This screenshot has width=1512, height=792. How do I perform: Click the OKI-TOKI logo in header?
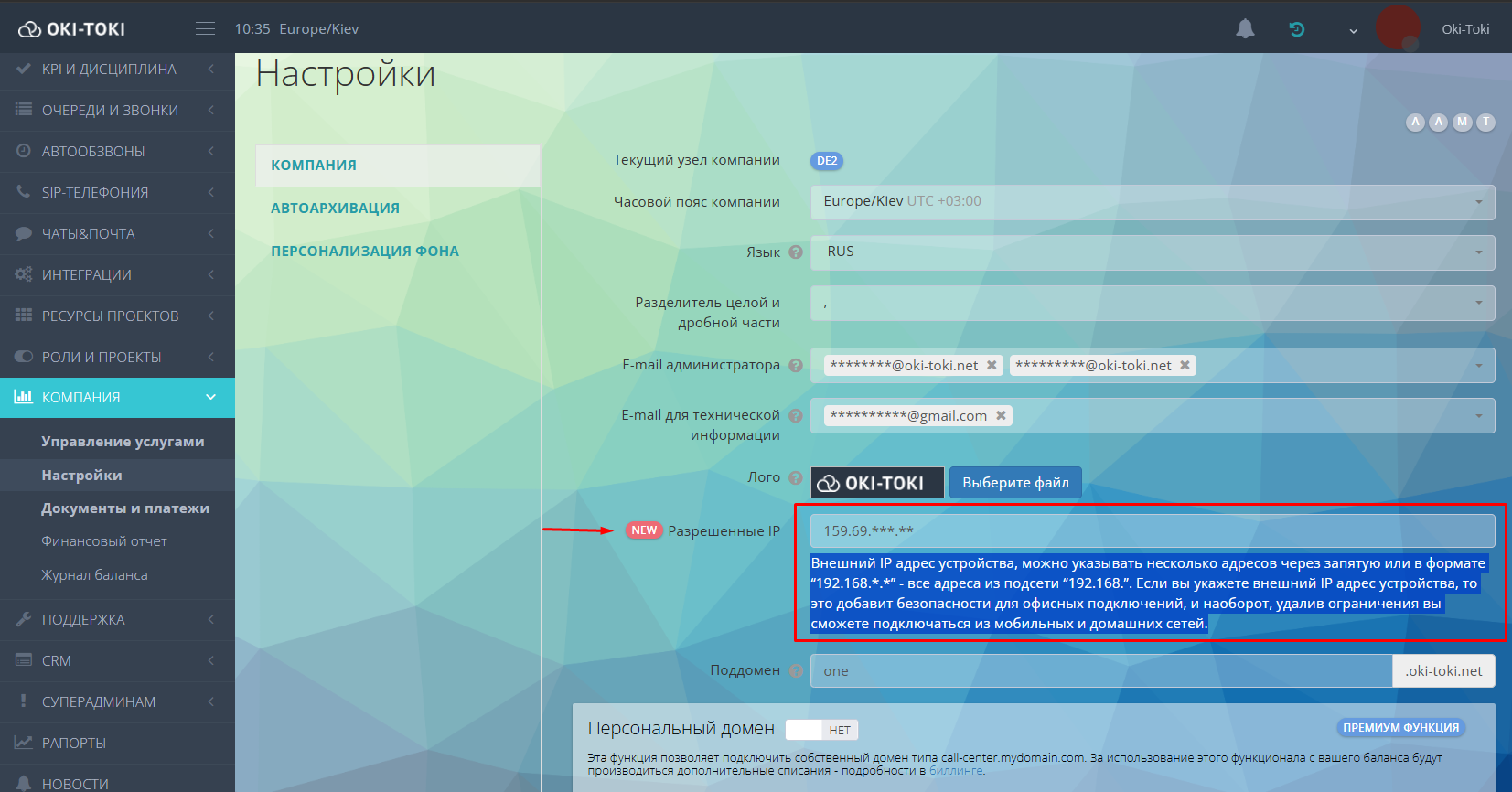tap(71, 29)
